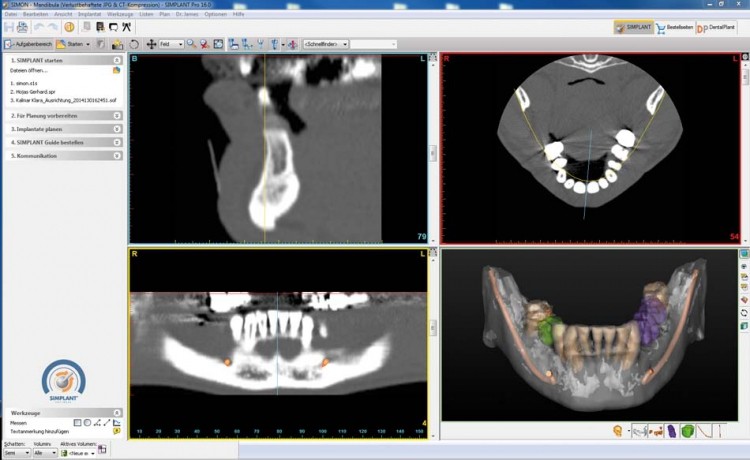Open recent file 'Hojas Gerhard.spr'
Screen dimensions: 750x460
tap(33, 92)
